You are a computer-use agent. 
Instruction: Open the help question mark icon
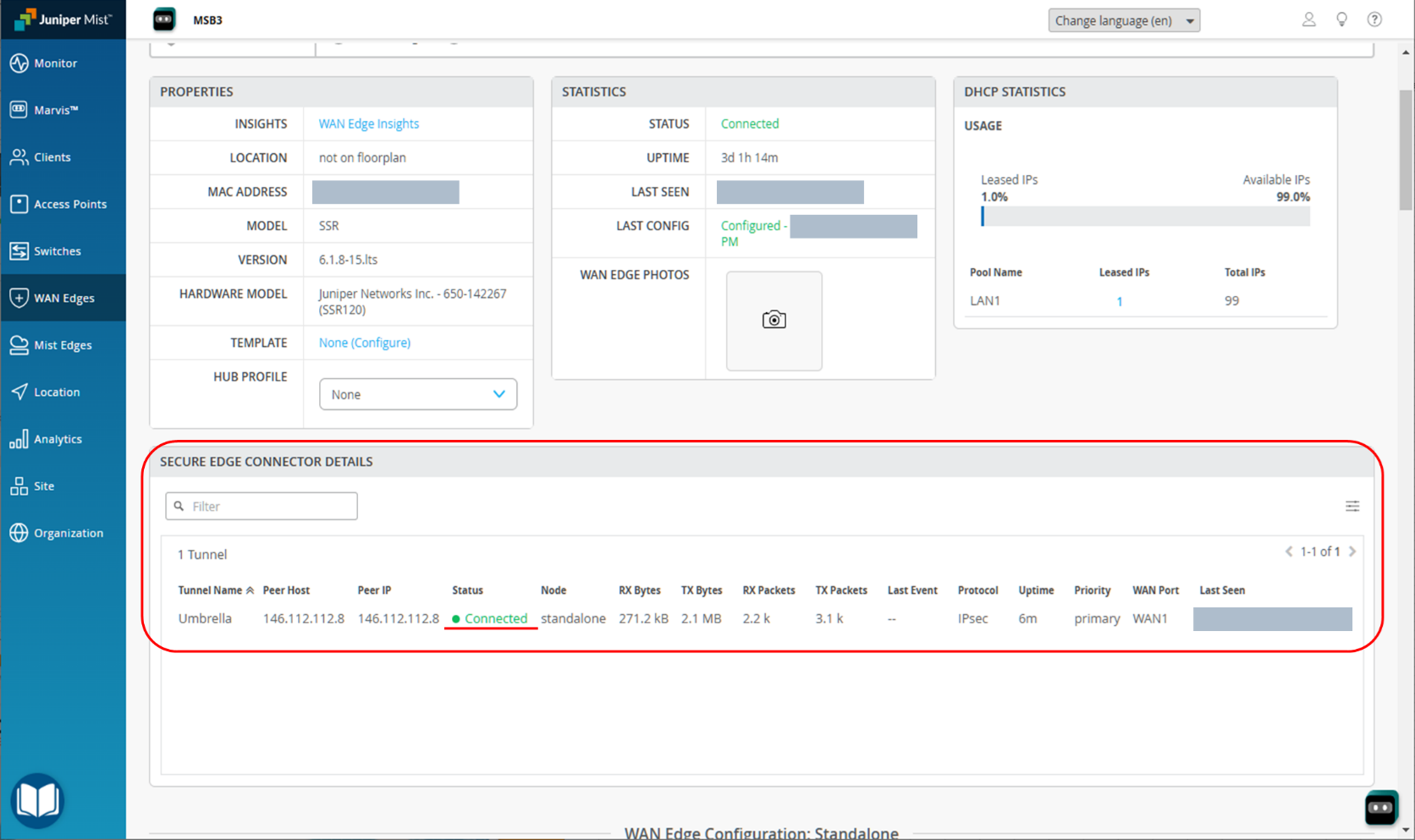coord(1374,19)
